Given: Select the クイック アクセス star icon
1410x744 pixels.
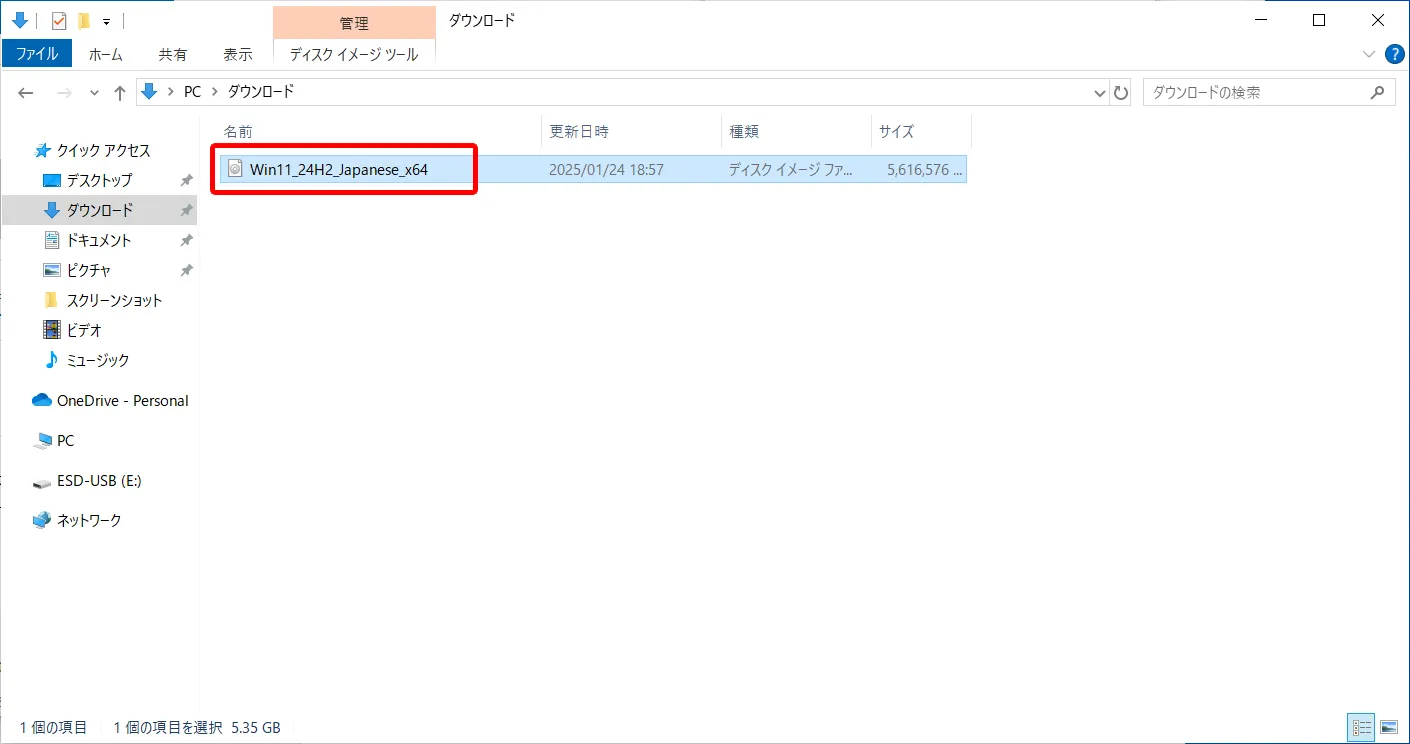Looking at the screenshot, I should (42, 150).
